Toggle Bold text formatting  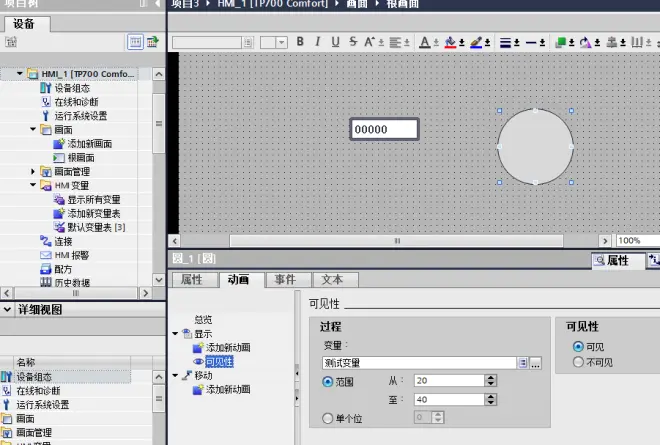(x=300, y=42)
